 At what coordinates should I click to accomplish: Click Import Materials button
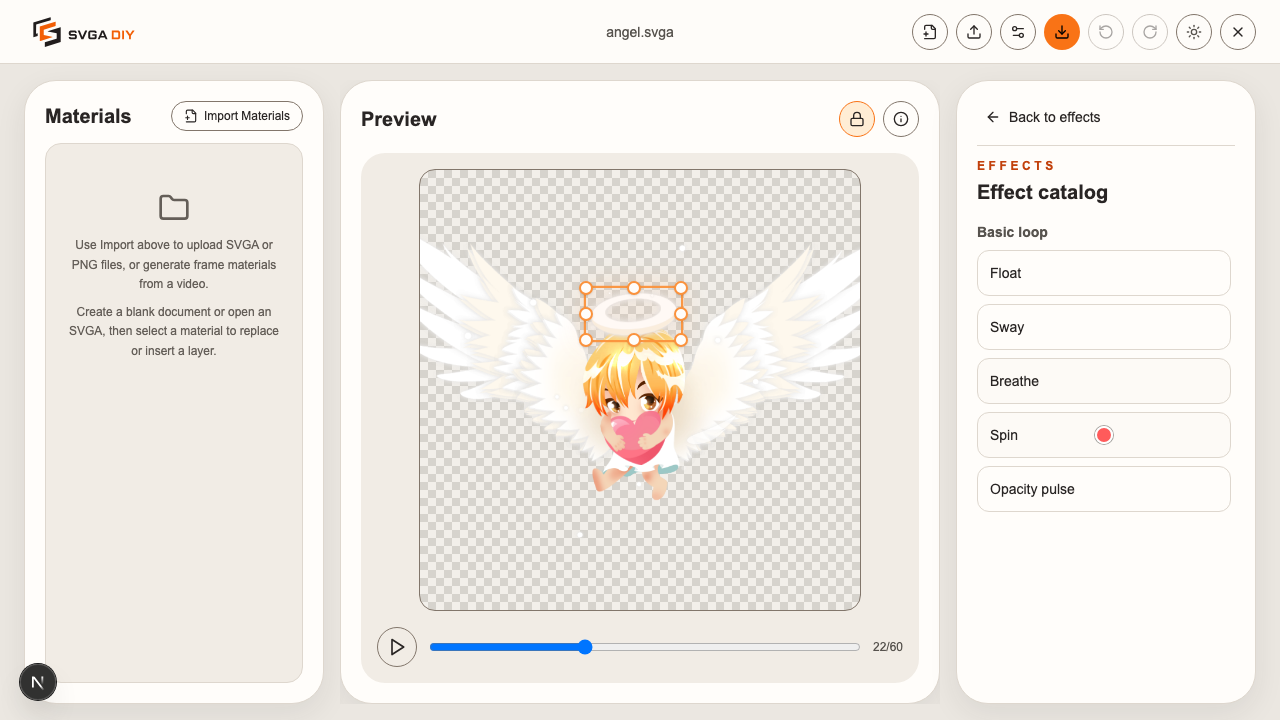click(237, 116)
